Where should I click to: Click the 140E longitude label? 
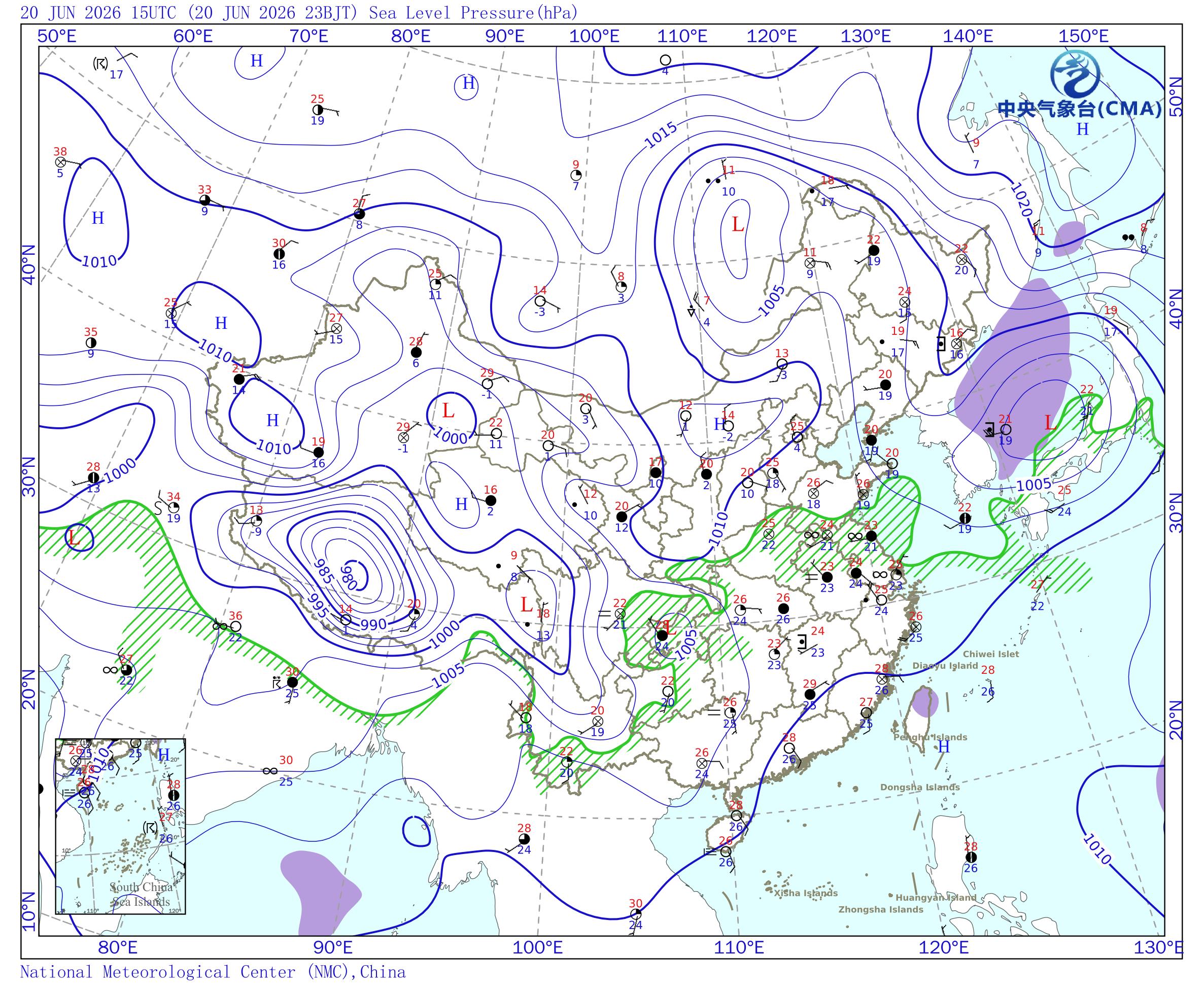(968, 37)
